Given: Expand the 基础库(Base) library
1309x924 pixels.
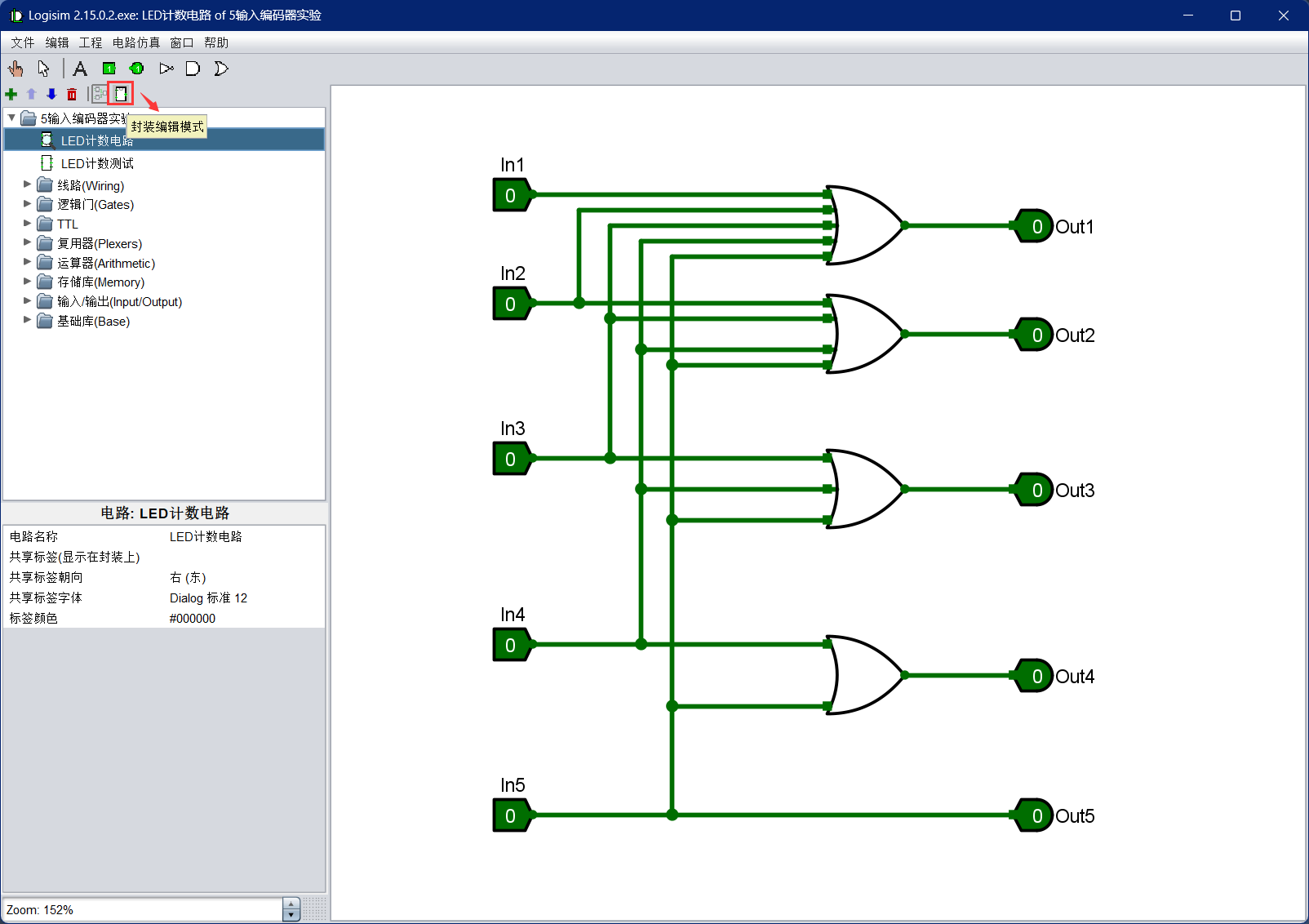Looking at the screenshot, I should click(27, 321).
